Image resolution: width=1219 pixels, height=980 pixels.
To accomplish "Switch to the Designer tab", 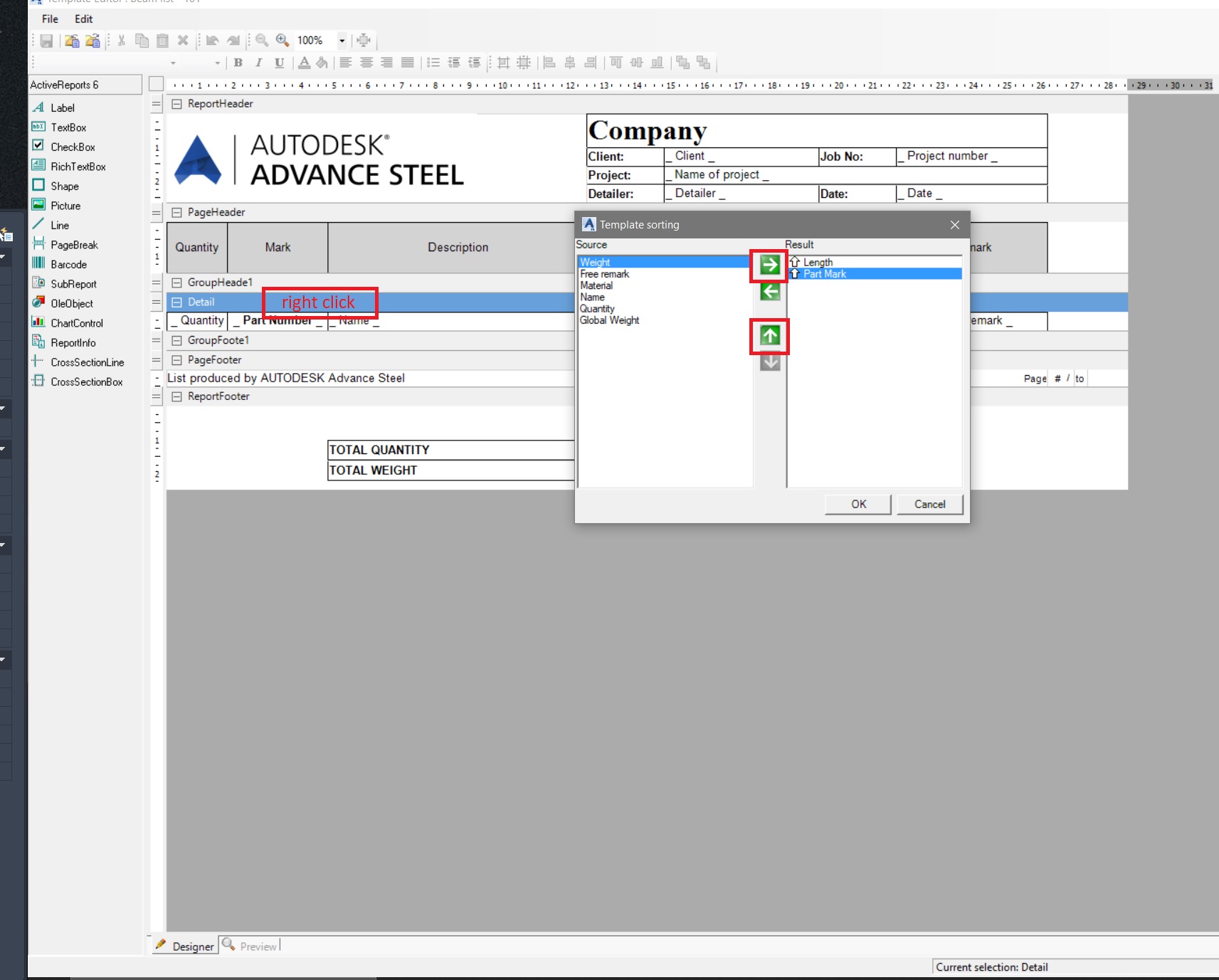I will click(185, 946).
